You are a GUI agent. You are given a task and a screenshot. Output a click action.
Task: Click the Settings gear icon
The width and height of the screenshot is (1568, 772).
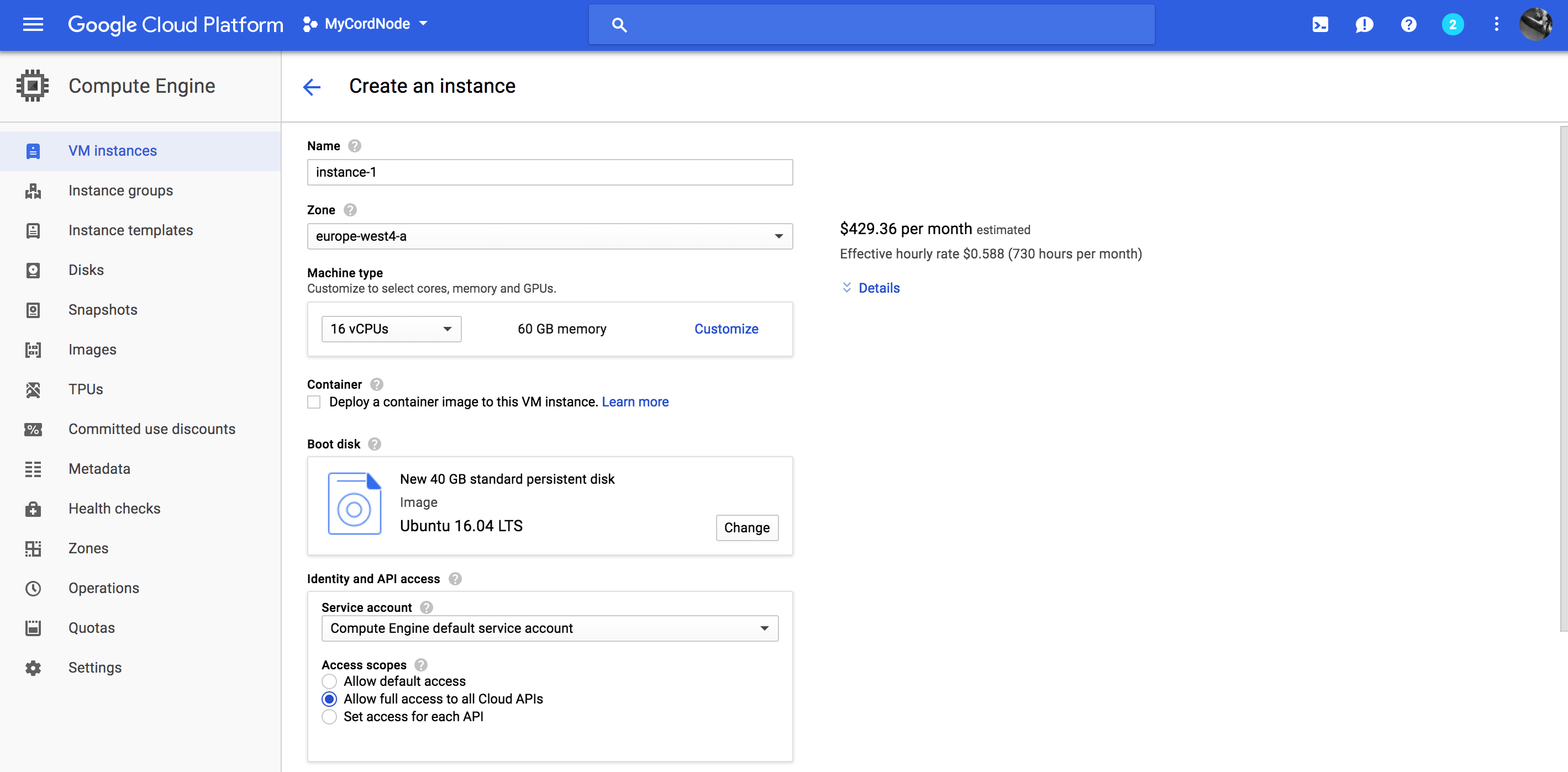coord(33,668)
